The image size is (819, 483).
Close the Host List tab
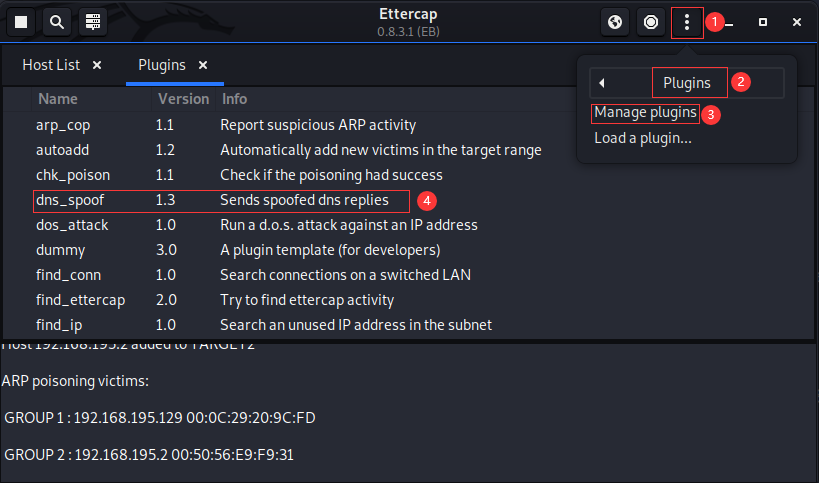[x=97, y=65]
